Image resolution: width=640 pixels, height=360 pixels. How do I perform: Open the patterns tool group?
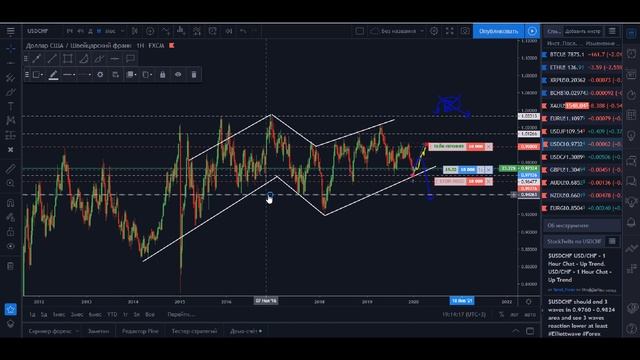pos(10,120)
